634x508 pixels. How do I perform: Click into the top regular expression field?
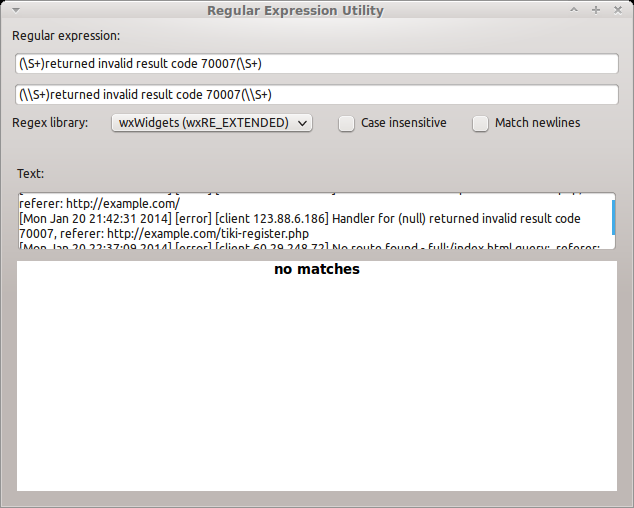[316, 64]
